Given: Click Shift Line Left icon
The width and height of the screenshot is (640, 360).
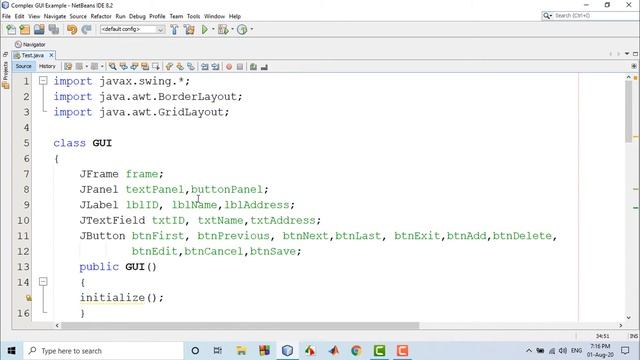Looking at the screenshot, I should 204,67.
